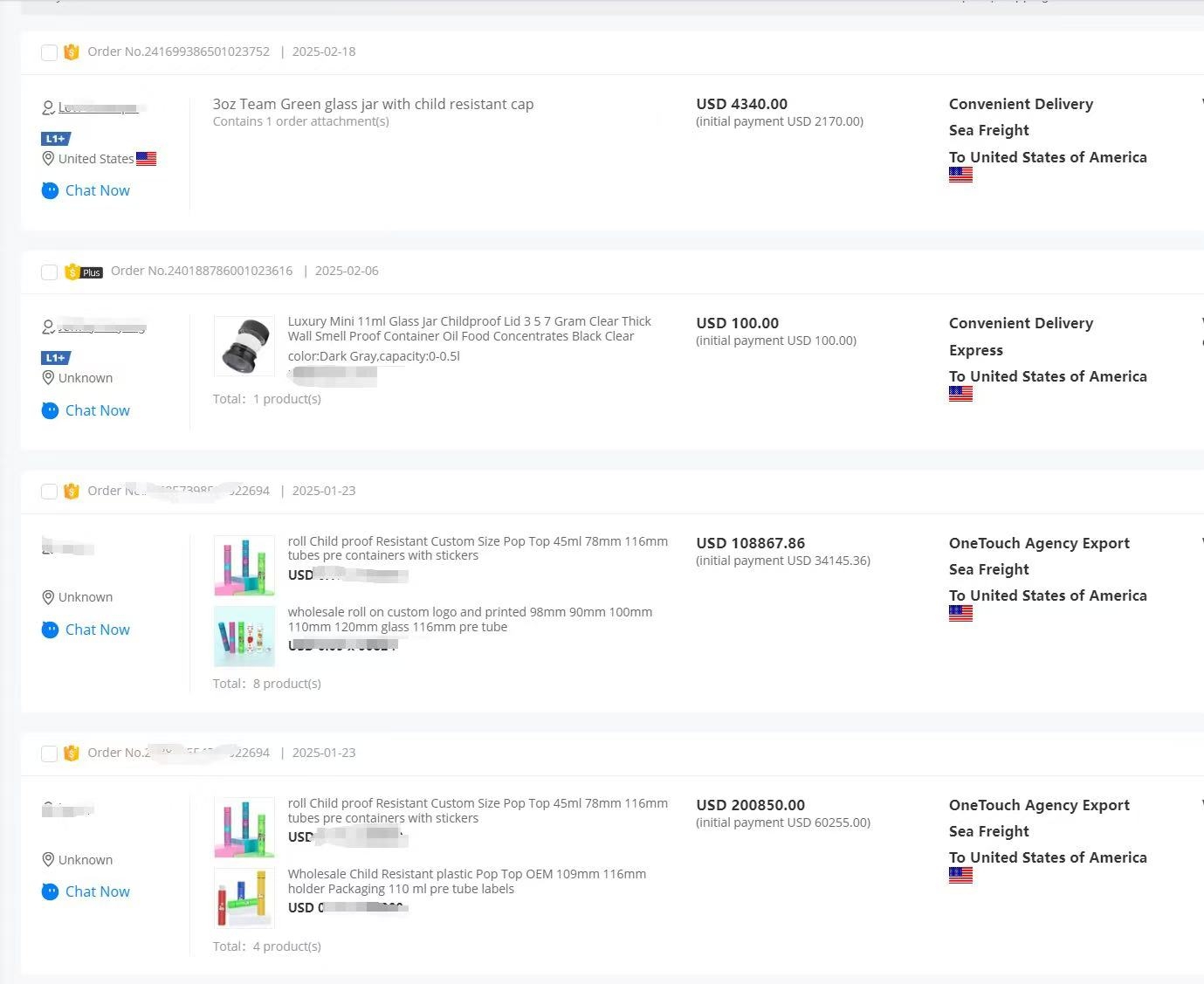Image resolution: width=1204 pixels, height=984 pixels.
Task: Open the 3oz Team Green glass jar product title
Action: tap(373, 104)
